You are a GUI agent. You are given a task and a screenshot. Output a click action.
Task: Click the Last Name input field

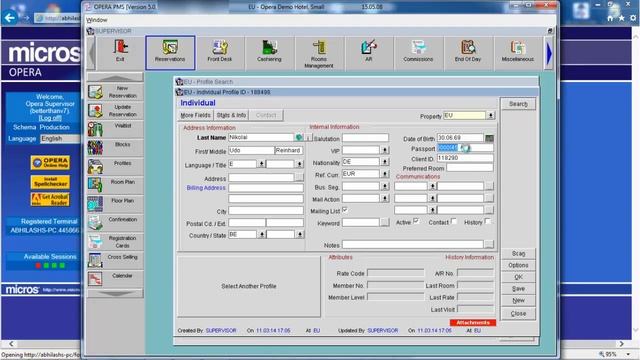[x=261, y=138]
